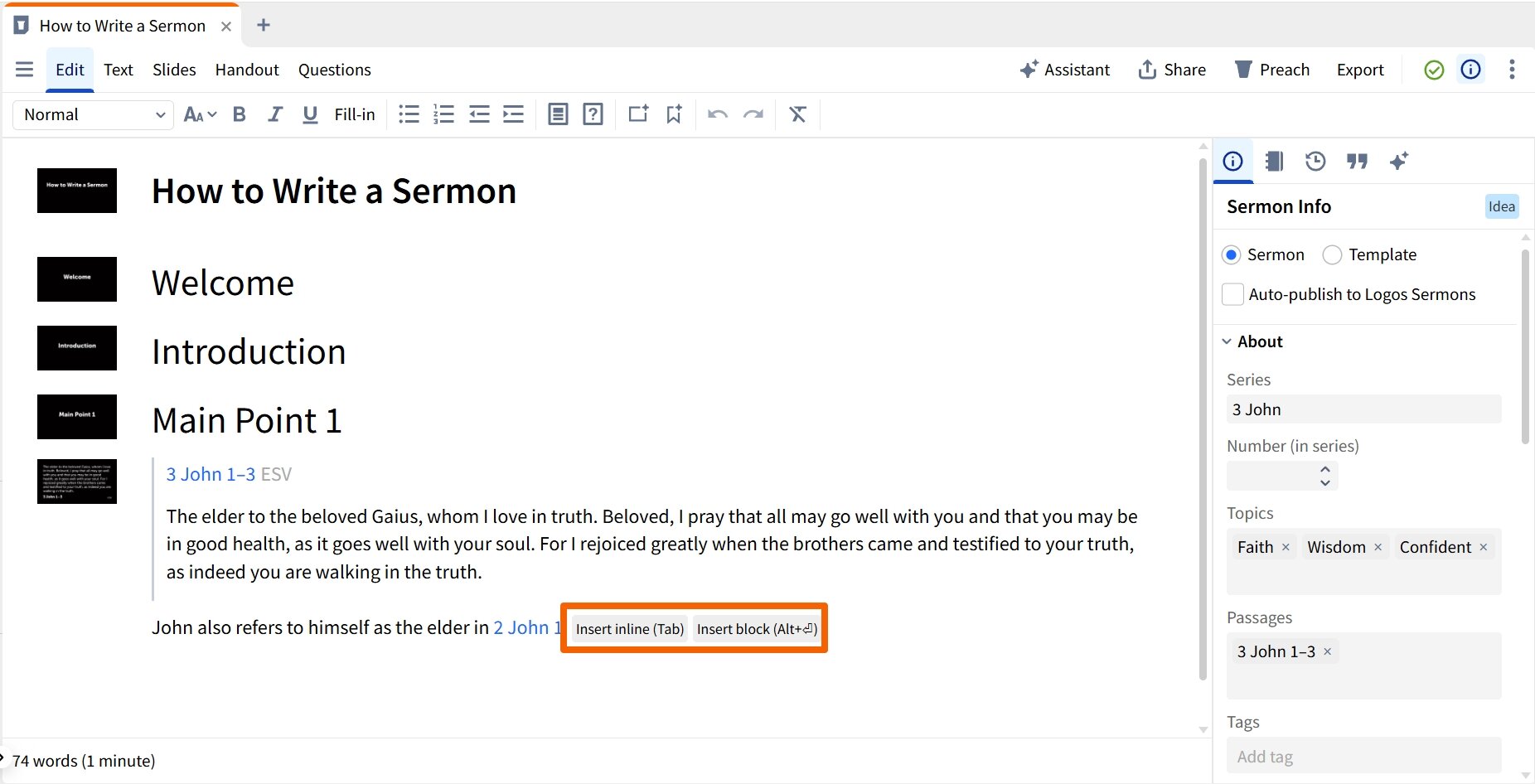Click the Idea status badge
The height and width of the screenshot is (784, 1535).
pyautogui.click(x=1501, y=206)
